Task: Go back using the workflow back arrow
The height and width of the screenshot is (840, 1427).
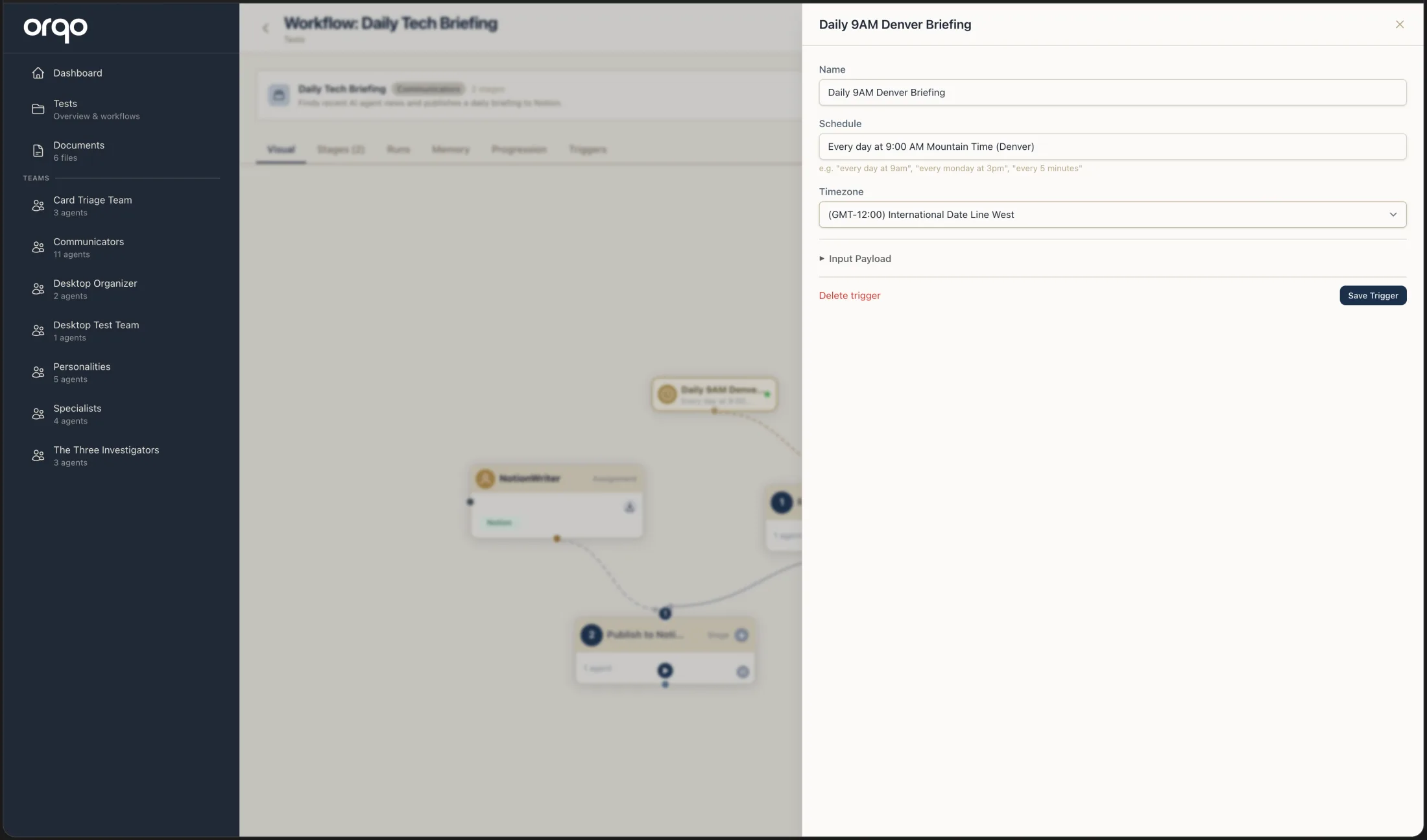Action: tap(265, 28)
